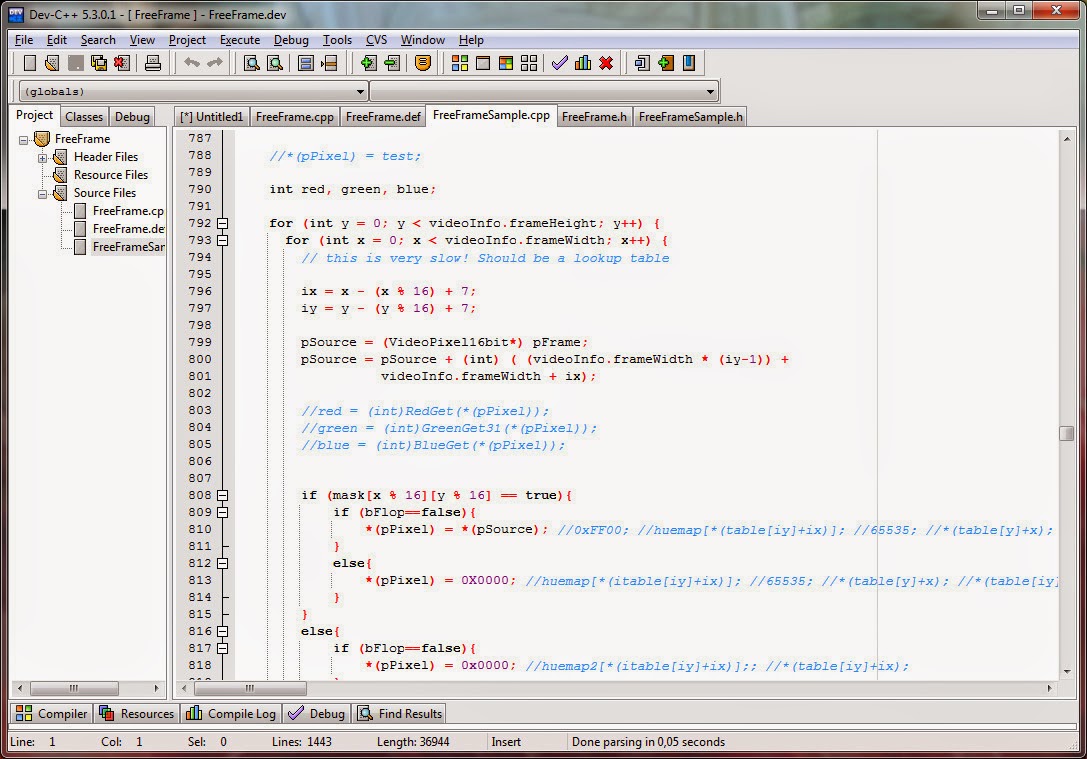Compile the project with the checkmark icon
The height and width of the screenshot is (759, 1087).
559,62
